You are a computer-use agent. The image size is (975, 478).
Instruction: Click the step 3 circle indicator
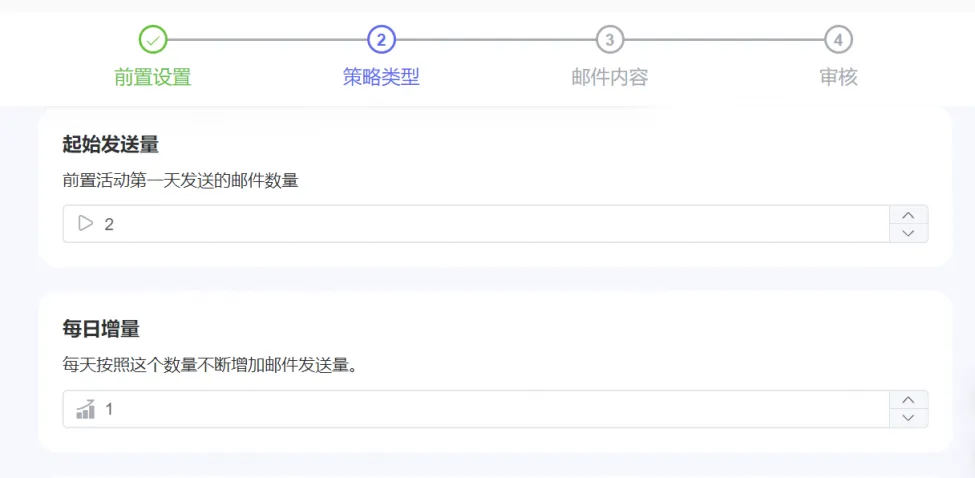point(609,40)
